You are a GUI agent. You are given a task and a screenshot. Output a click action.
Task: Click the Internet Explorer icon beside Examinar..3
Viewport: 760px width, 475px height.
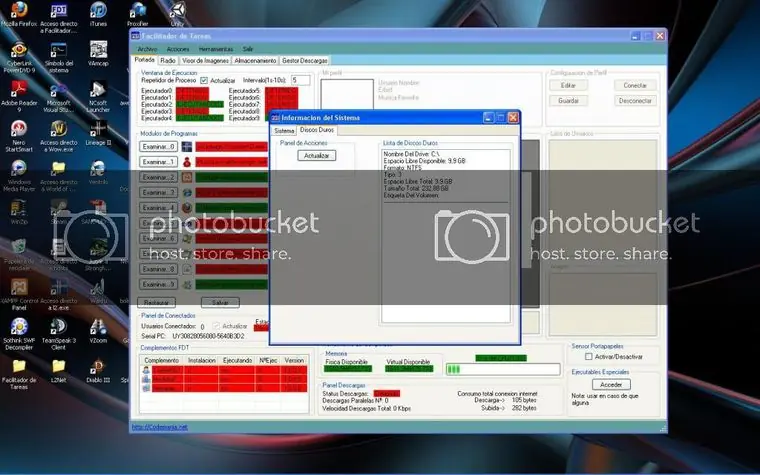(187, 192)
